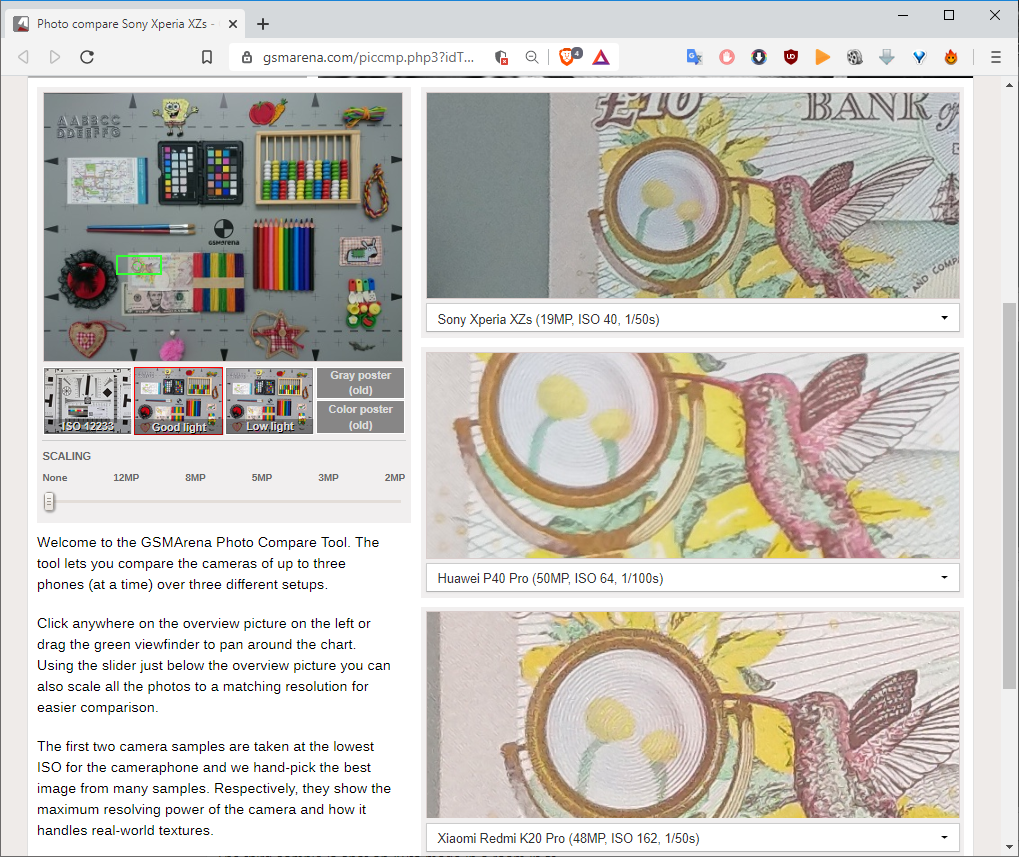Screen dimensions: 1019x857
Task: Click the page vertical scrollbar thumb
Action: [x=1009, y=496]
